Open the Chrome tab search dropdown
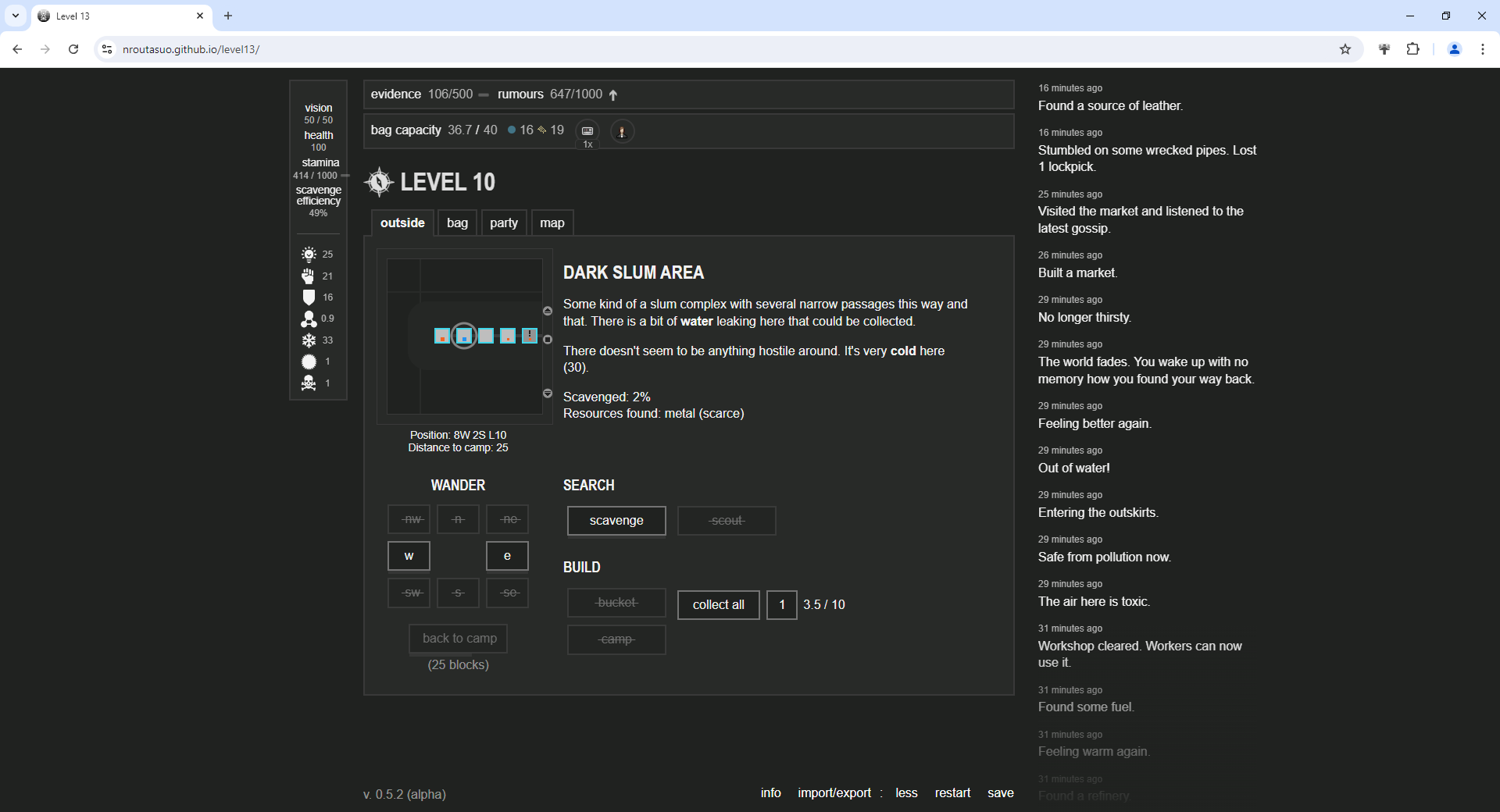 pyautogui.click(x=16, y=16)
